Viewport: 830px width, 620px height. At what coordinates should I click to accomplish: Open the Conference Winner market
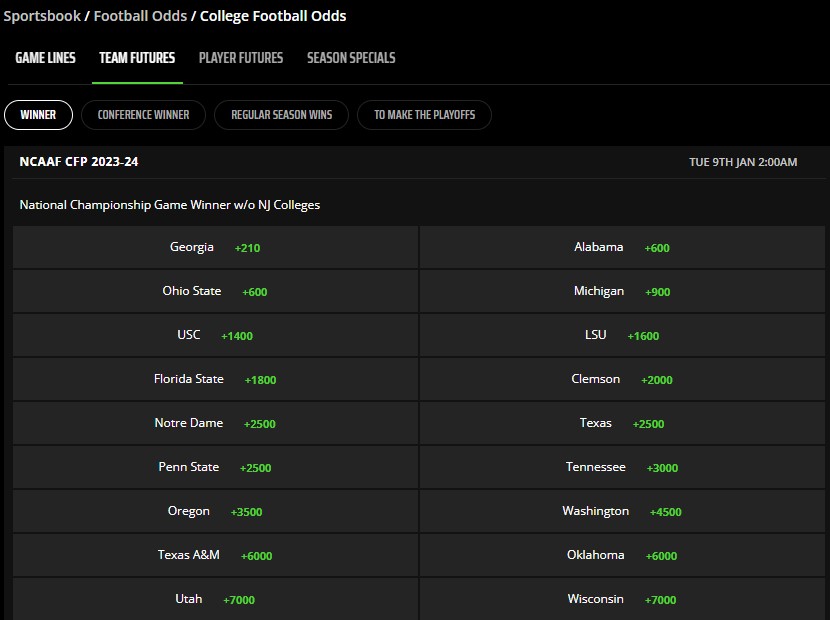click(x=143, y=114)
